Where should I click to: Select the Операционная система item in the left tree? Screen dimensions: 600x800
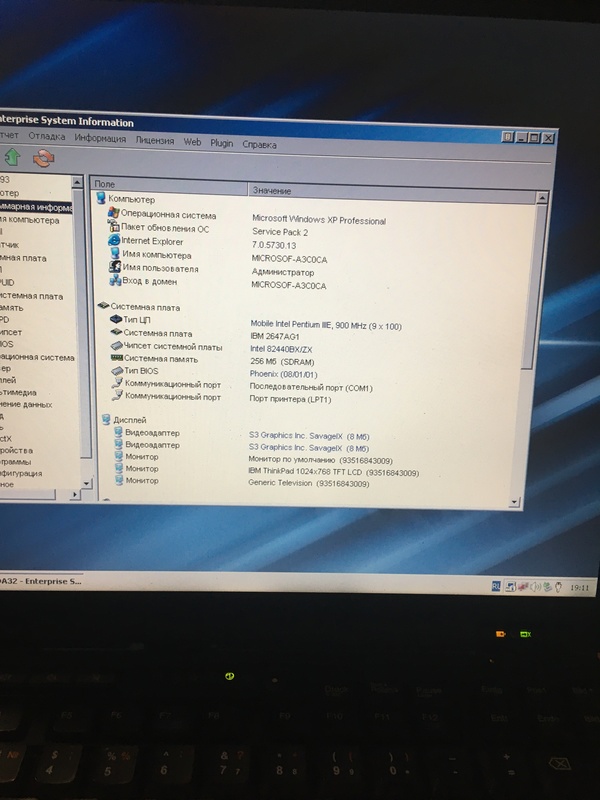[37, 357]
